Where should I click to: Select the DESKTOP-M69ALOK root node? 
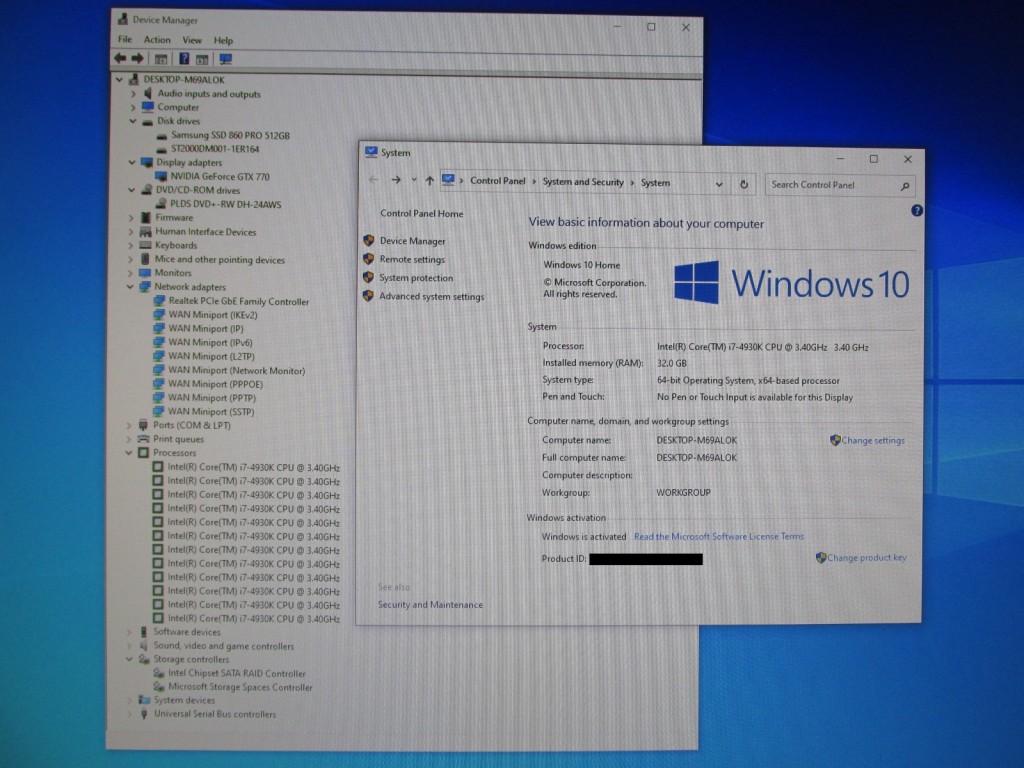(x=184, y=80)
